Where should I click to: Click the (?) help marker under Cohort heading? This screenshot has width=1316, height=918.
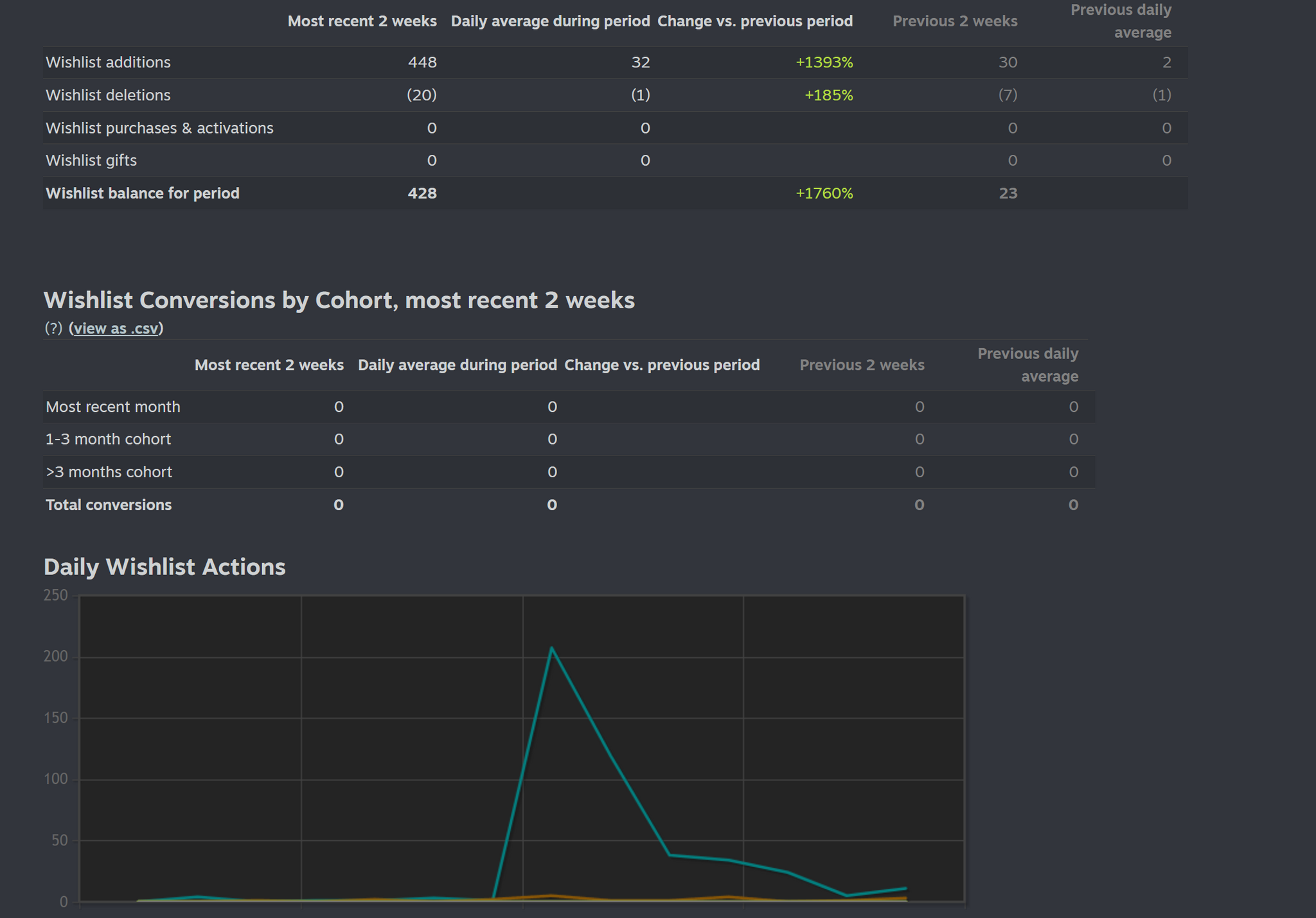pos(53,328)
